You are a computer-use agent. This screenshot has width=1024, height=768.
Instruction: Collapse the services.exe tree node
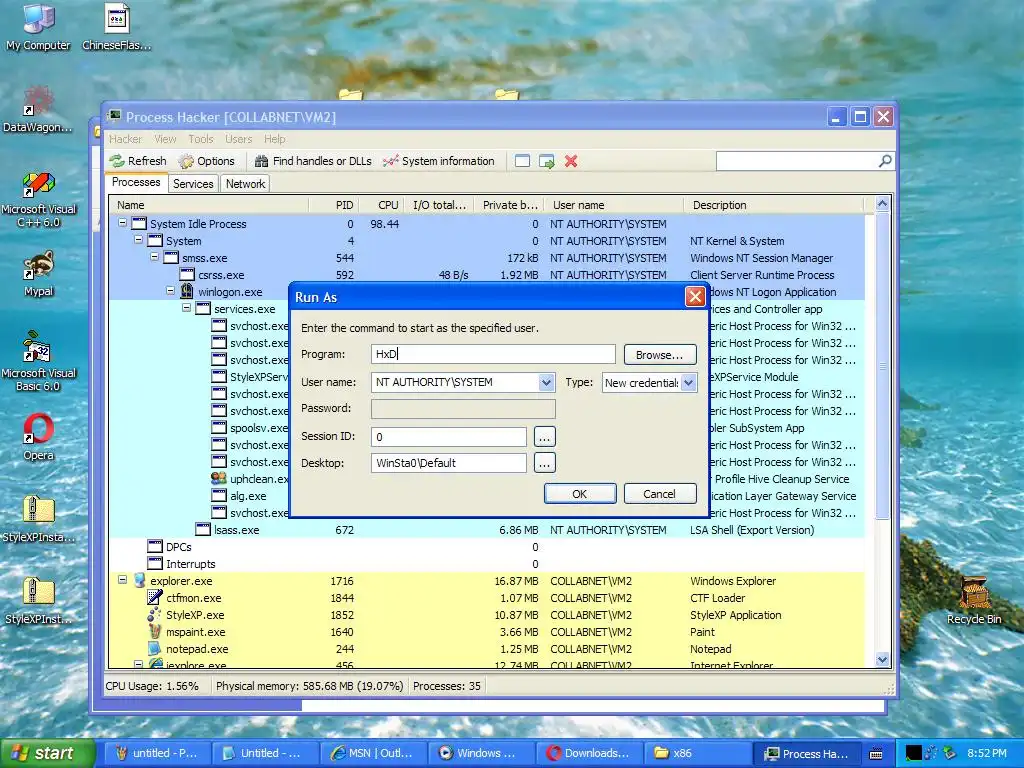click(x=187, y=308)
